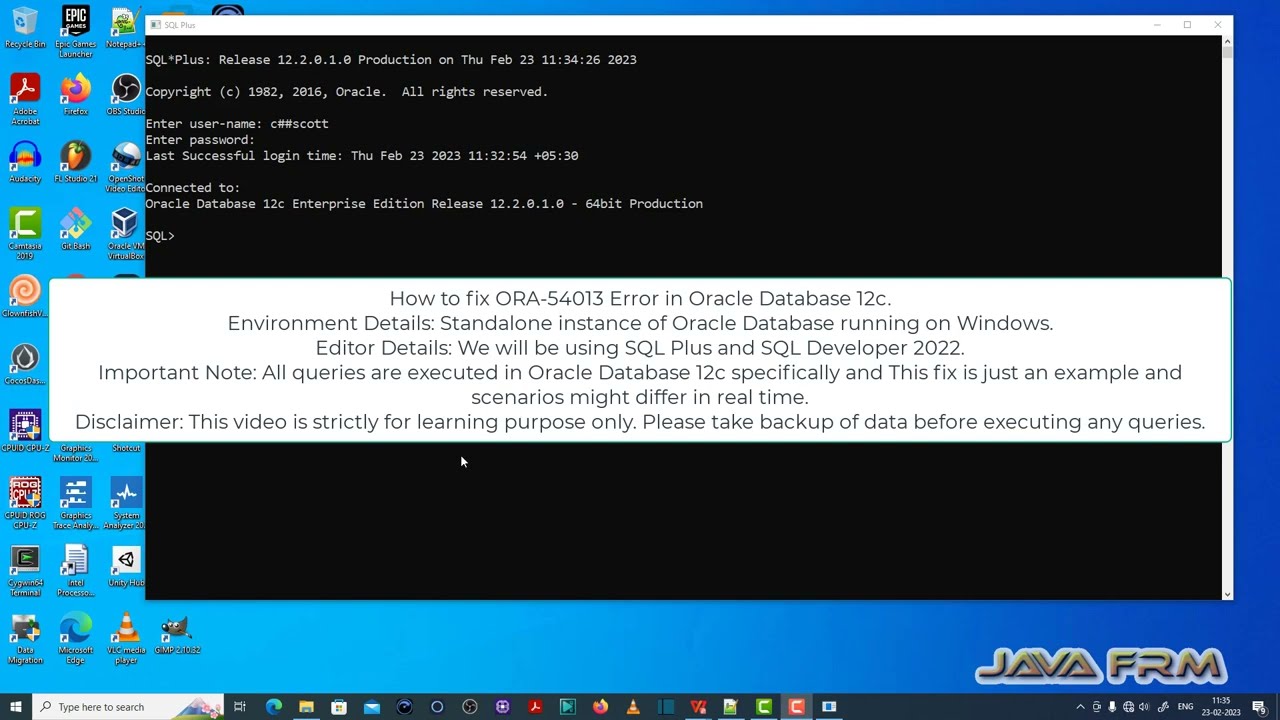Viewport: 1280px width, 720px height.
Task: Switch to the SQL Plus taskbar window
Action: [x=829, y=707]
